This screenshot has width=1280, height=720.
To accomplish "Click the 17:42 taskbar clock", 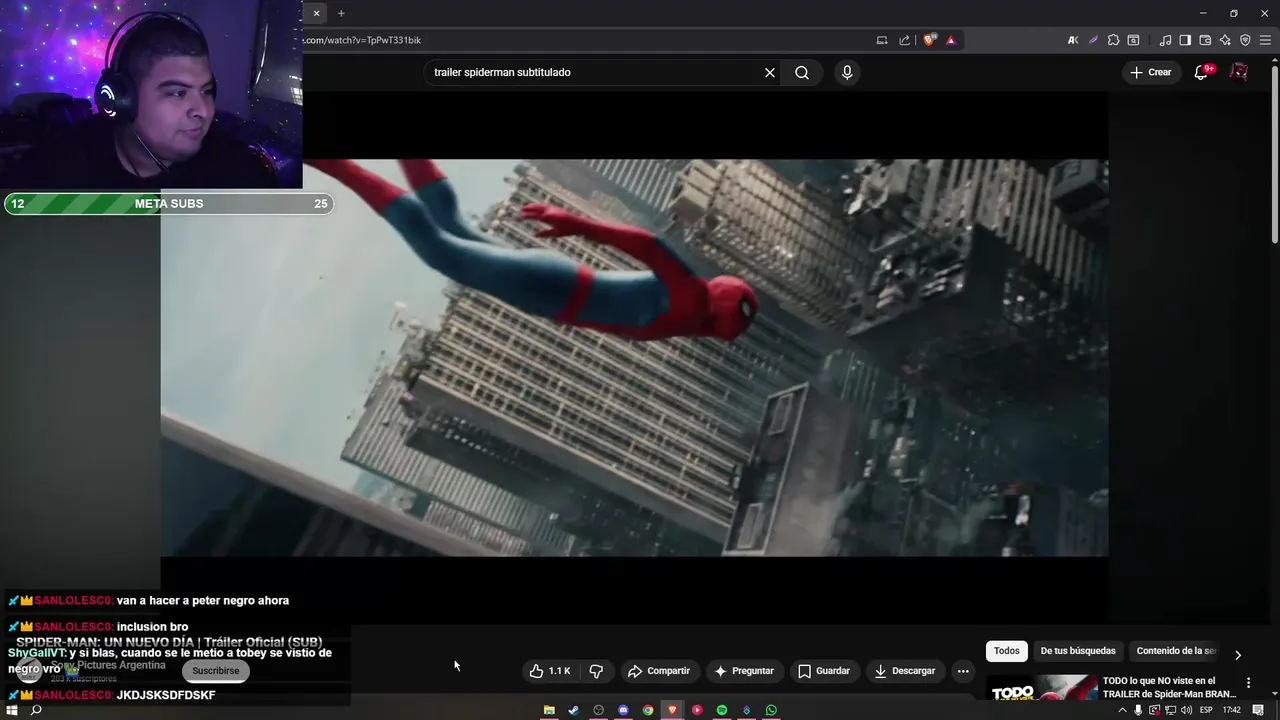I will (1232, 710).
